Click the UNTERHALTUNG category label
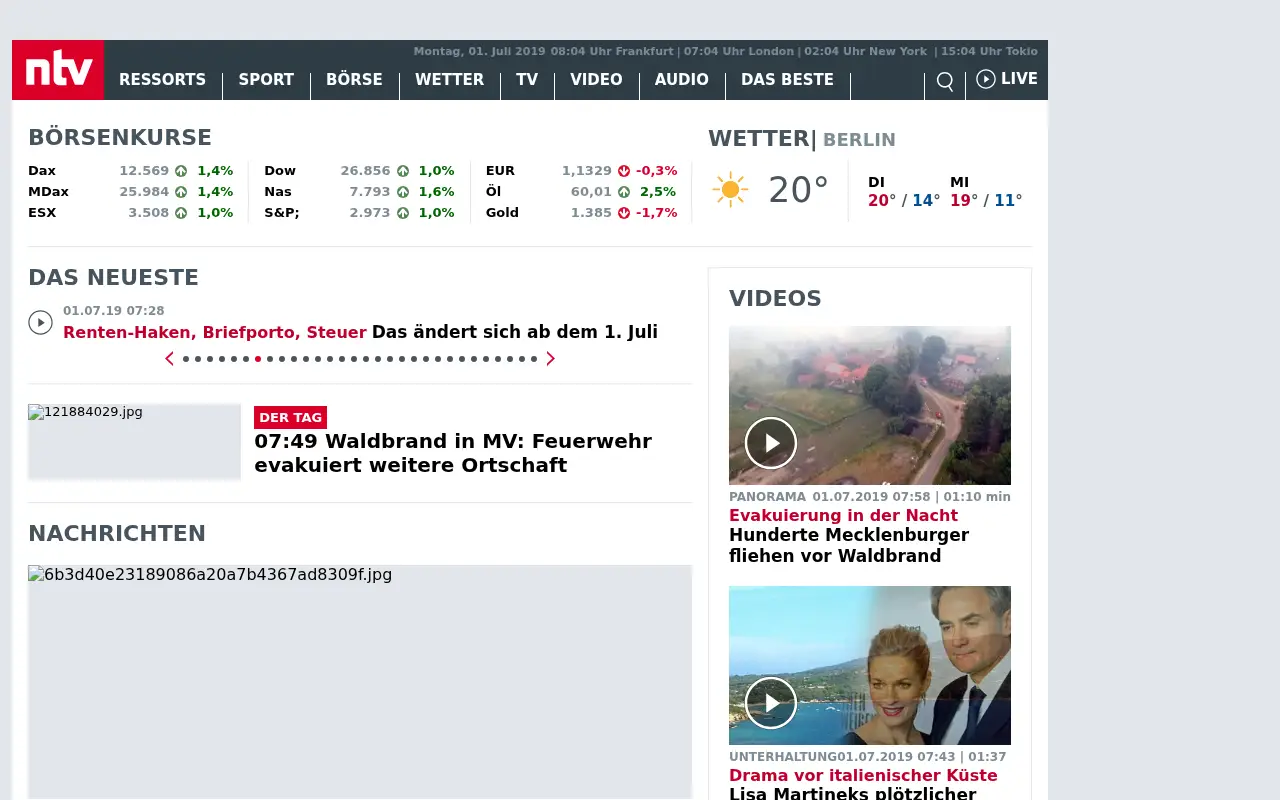 (x=783, y=756)
